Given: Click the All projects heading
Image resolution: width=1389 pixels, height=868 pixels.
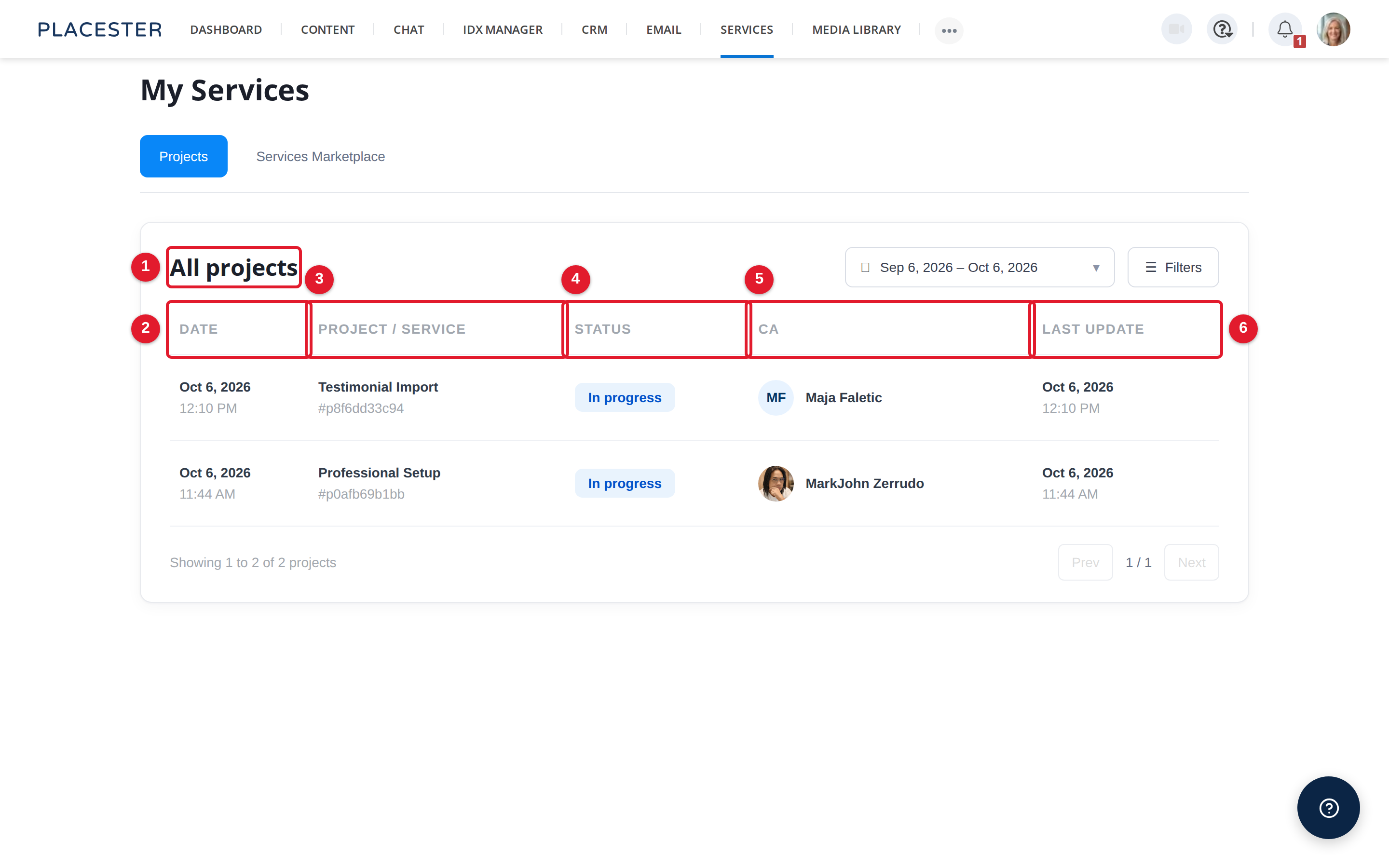Looking at the screenshot, I should tap(233, 268).
